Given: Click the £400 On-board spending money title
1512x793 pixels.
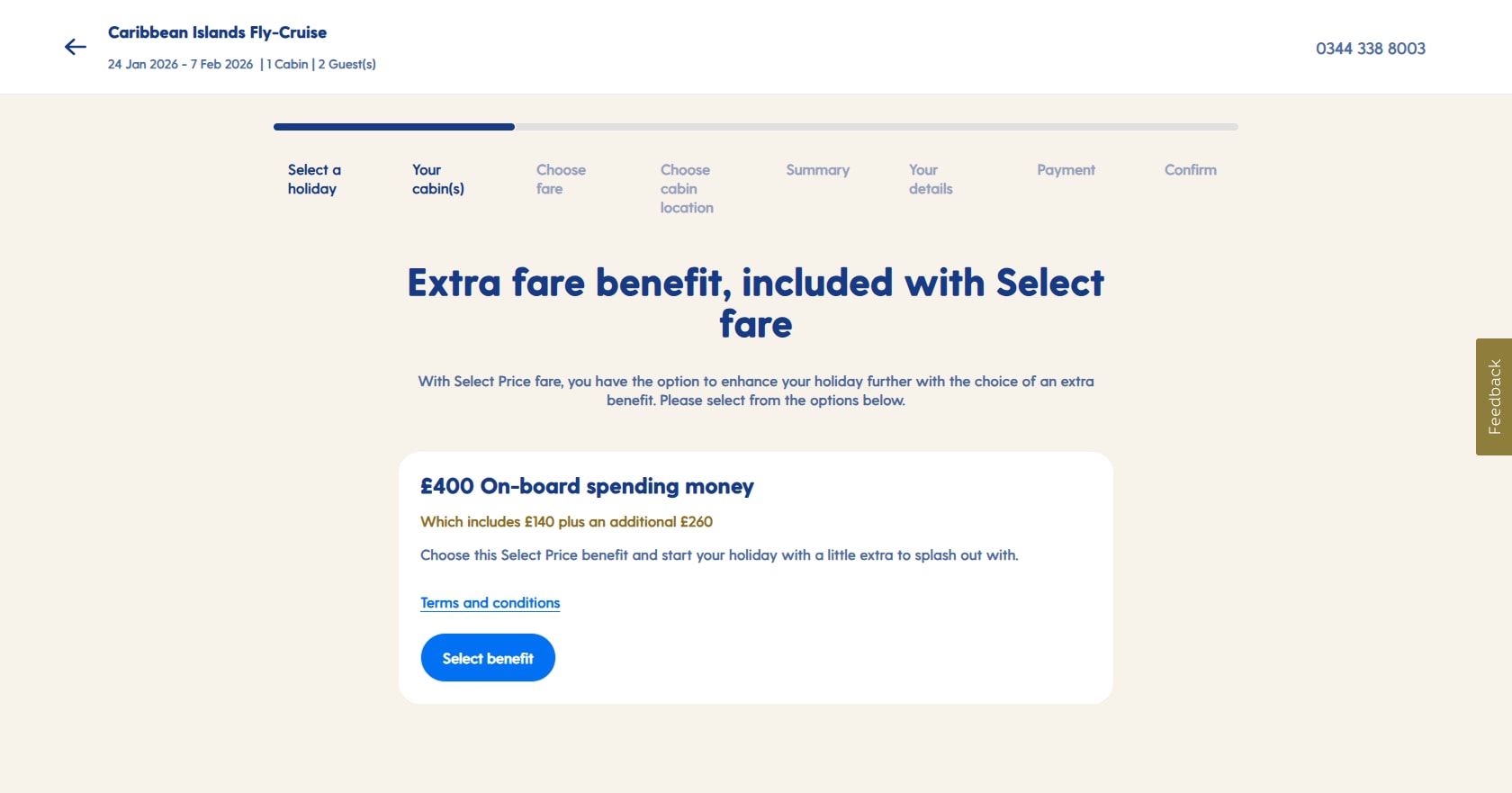Looking at the screenshot, I should tap(587, 486).
